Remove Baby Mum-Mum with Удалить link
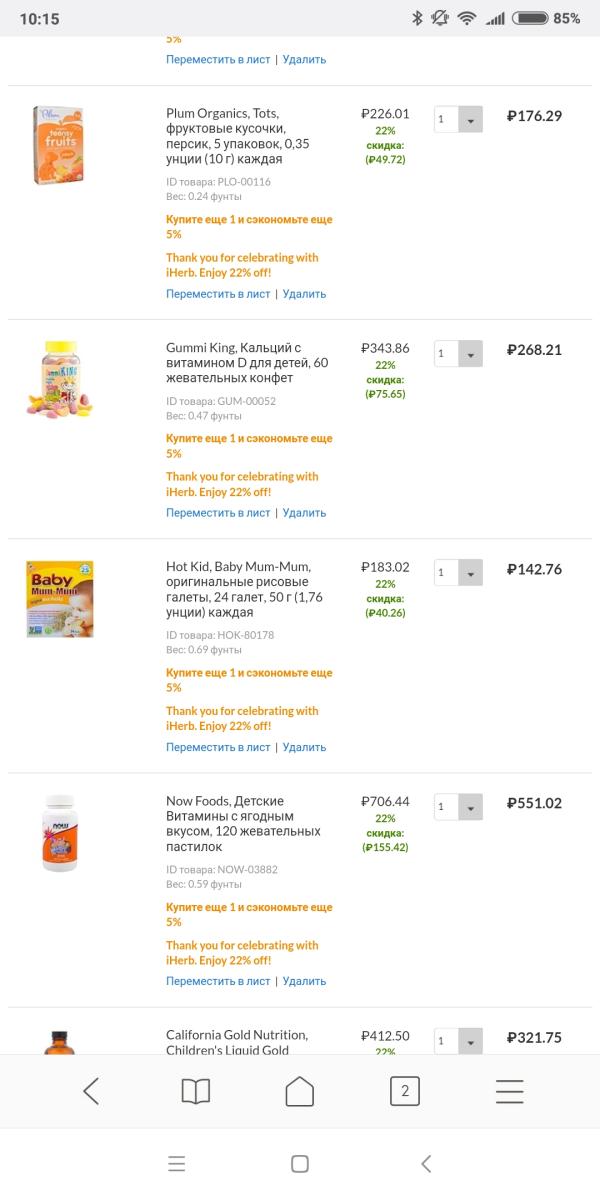Image resolution: width=600 pixels, height=1199 pixels. point(304,747)
